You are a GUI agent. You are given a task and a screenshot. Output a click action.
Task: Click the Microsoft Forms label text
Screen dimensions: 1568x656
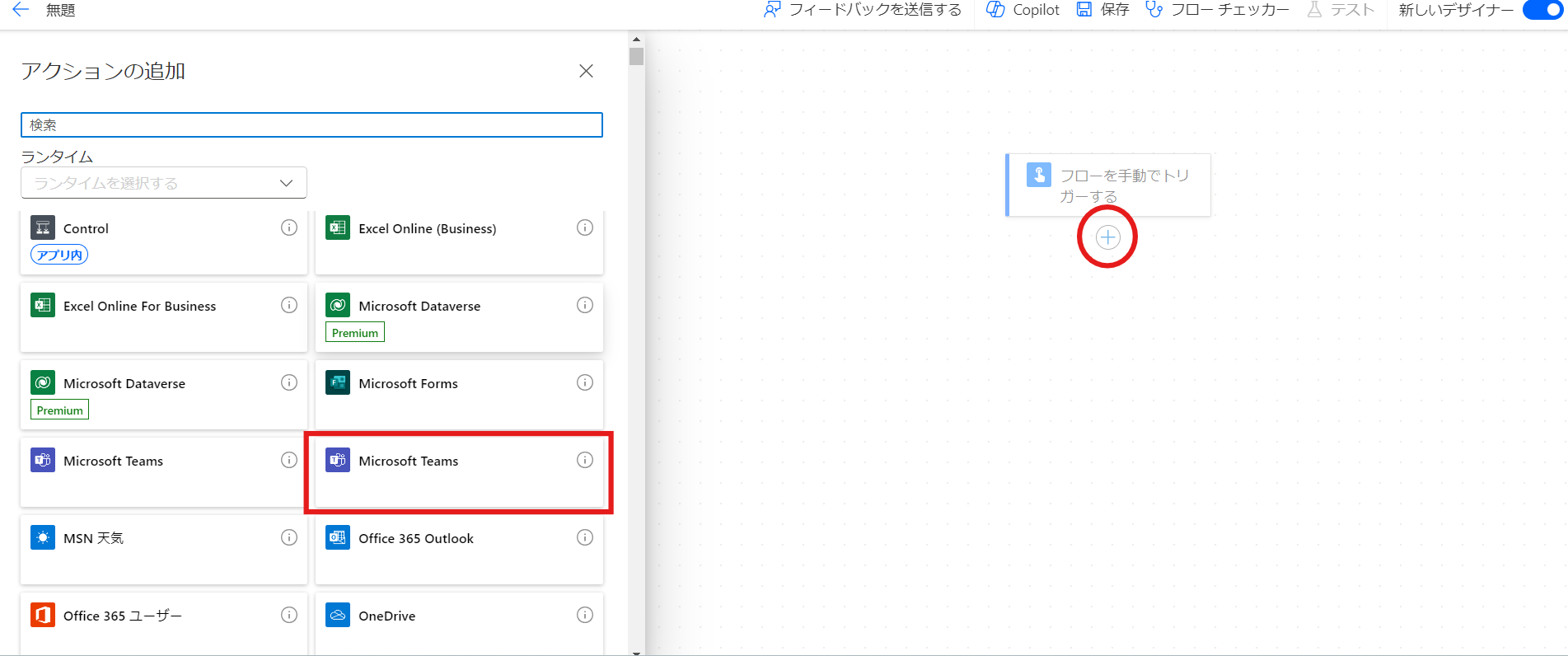tap(408, 383)
